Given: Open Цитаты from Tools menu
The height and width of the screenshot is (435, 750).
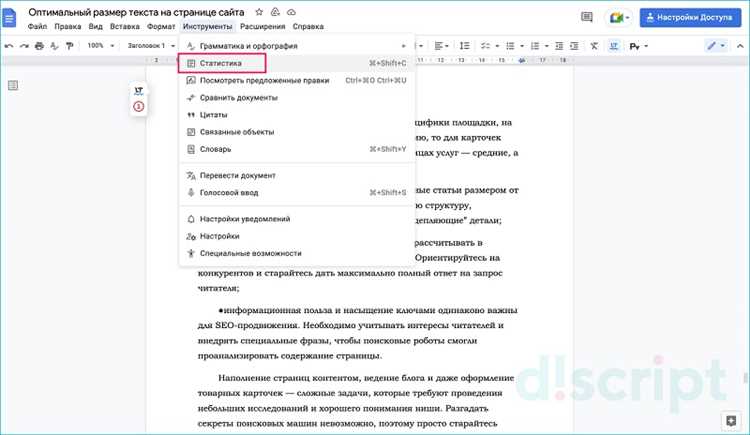Looking at the screenshot, I should (x=297, y=115).
